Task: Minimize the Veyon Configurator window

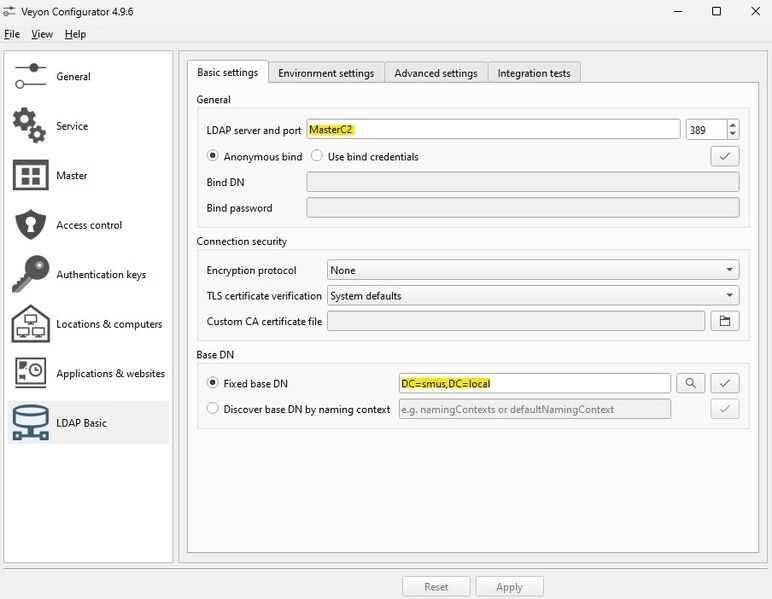Action: [678, 11]
